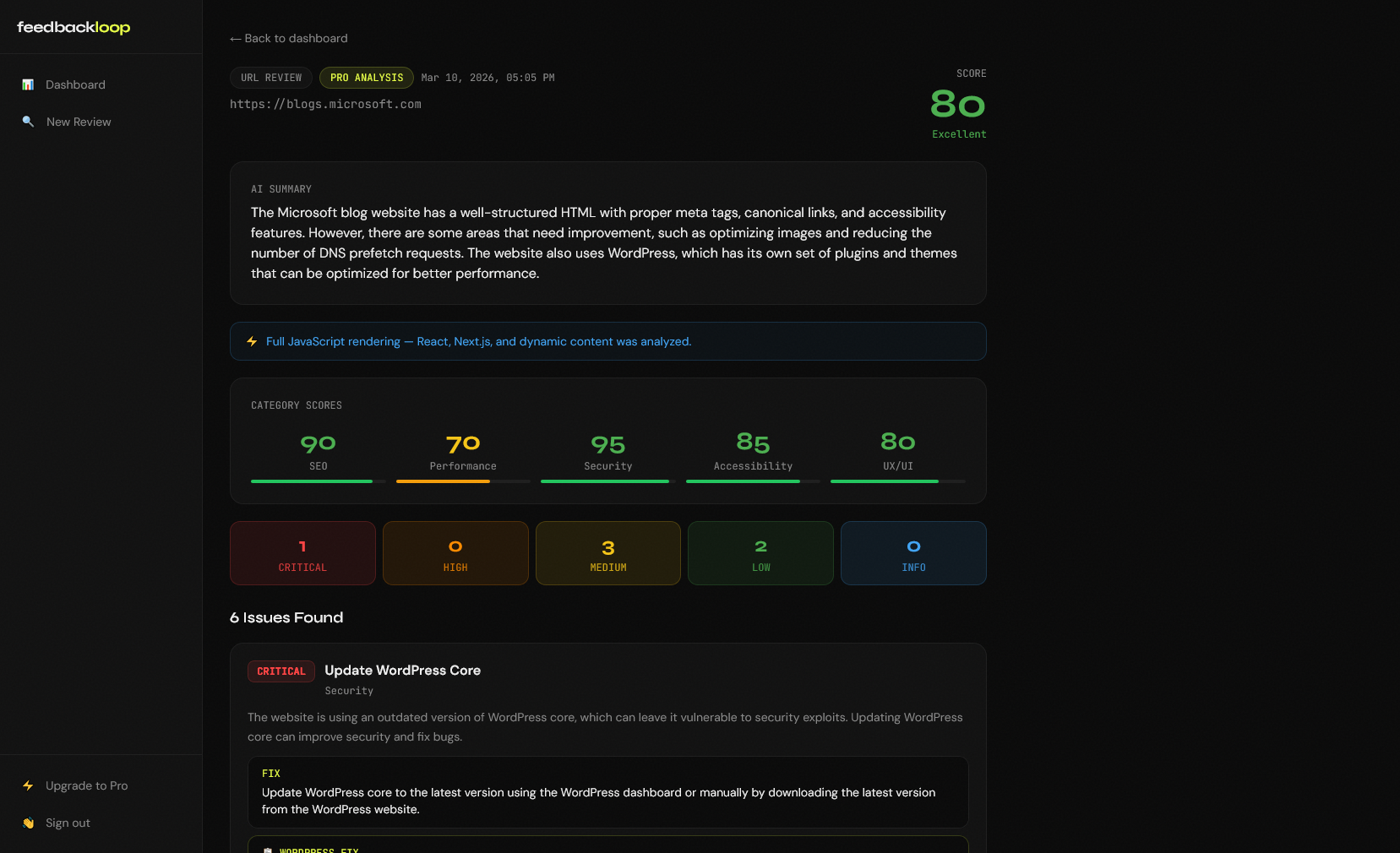1400x853 pixels.
Task: Click the 6 Issues Found heading
Action: click(x=286, y=617)
